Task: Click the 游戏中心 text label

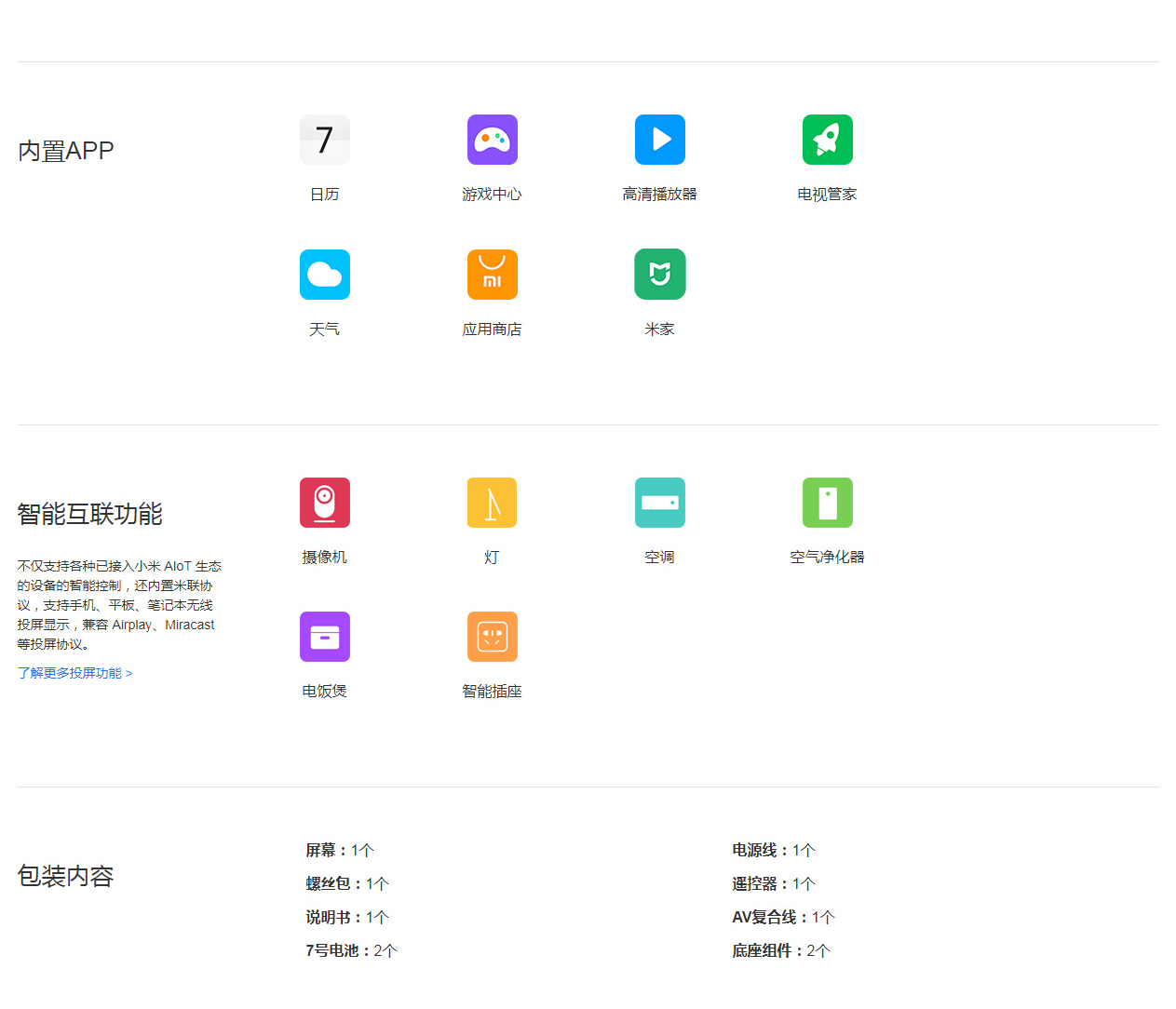Action: [x=492, y=195]
